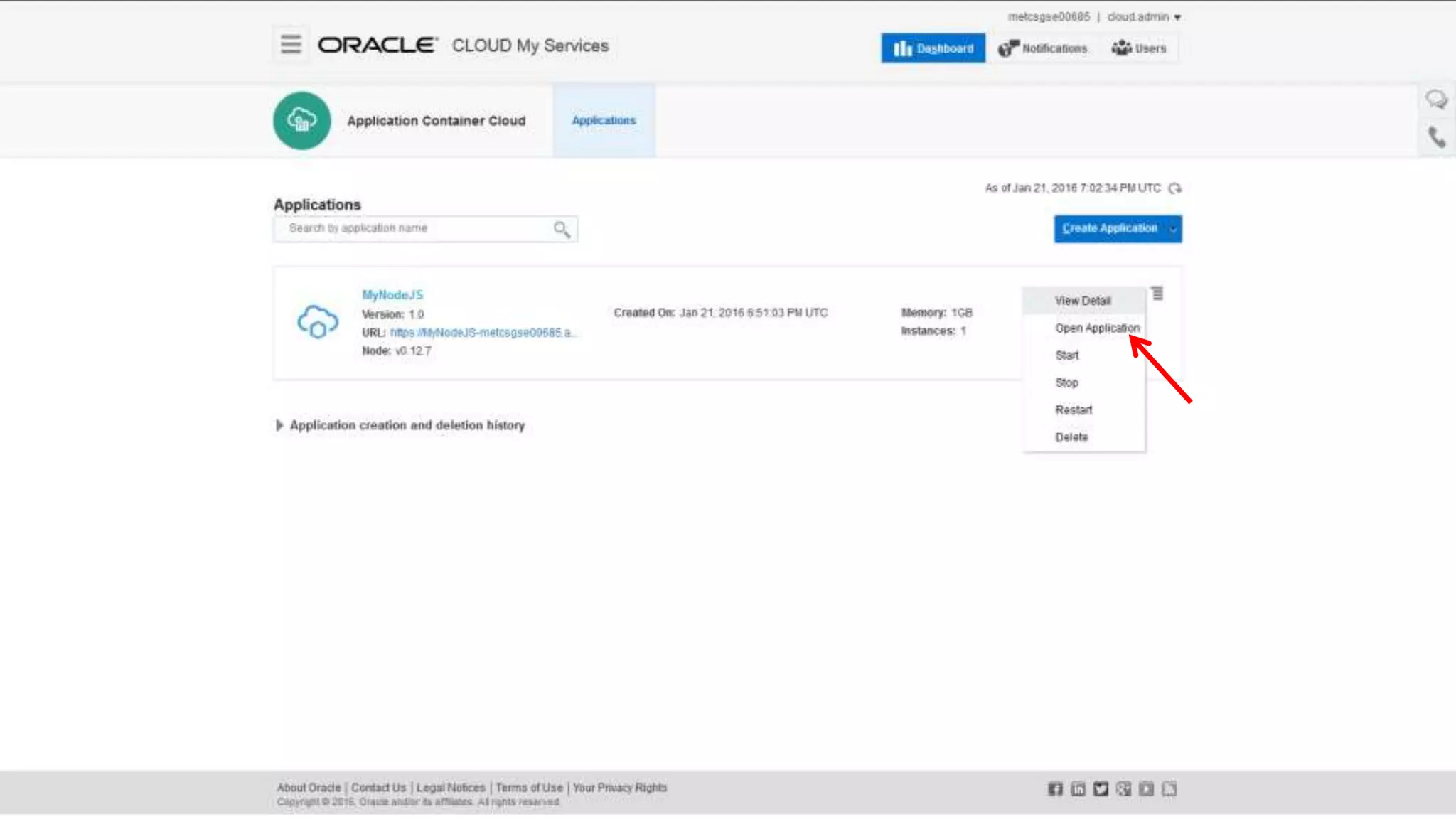Open Your Privacy Rights footer link

pos(620,788)
